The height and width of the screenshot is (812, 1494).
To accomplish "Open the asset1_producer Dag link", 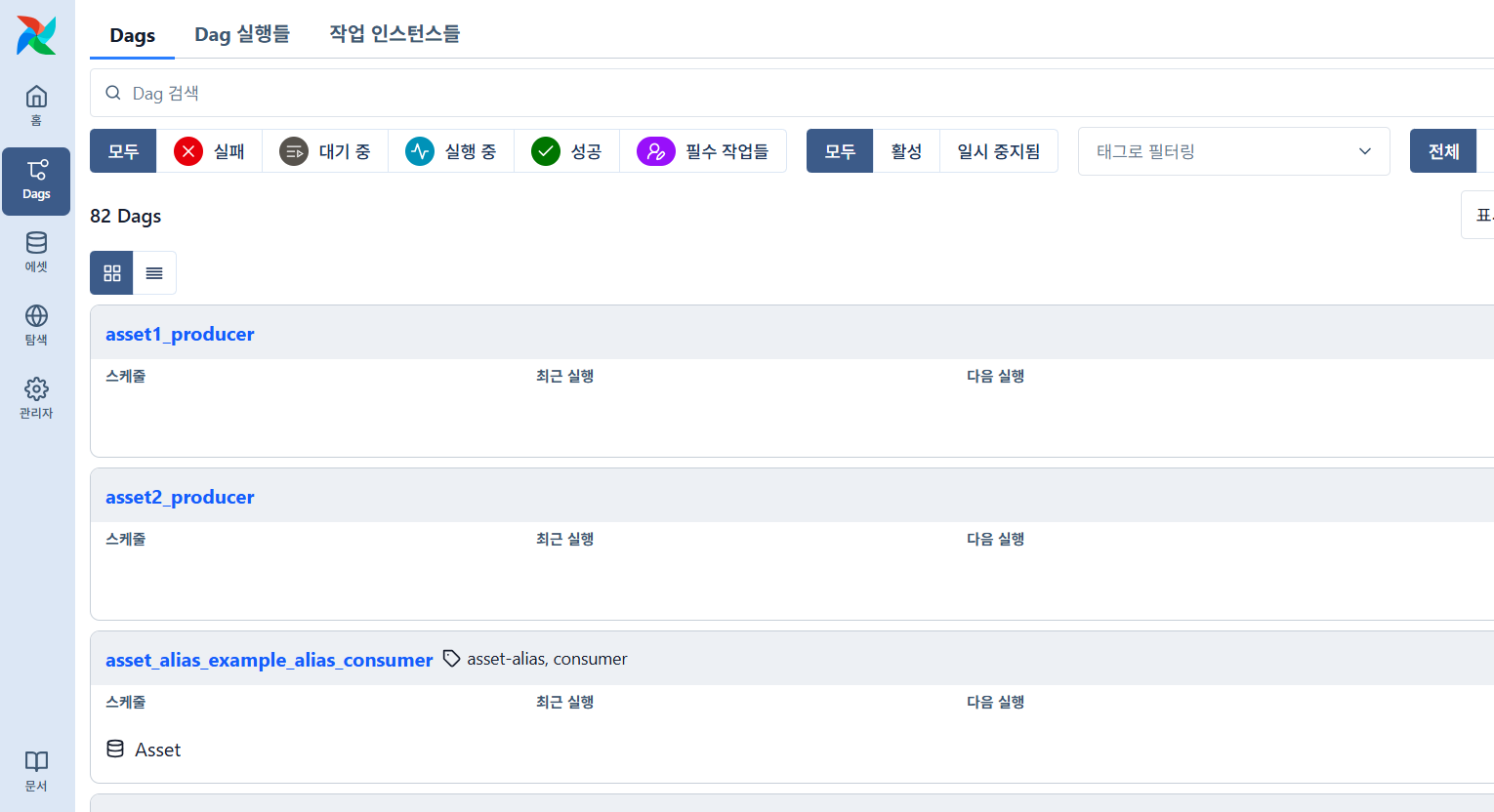I will coord(180,334).
